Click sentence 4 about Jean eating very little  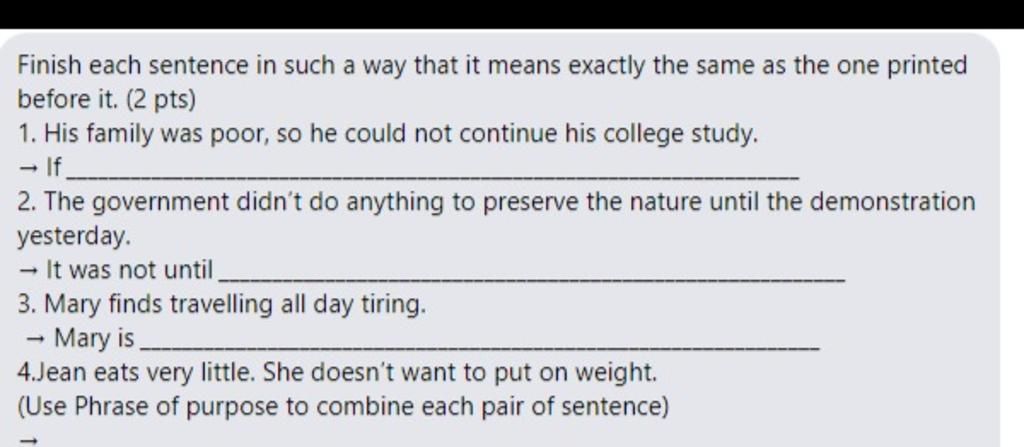click(337, 373)
